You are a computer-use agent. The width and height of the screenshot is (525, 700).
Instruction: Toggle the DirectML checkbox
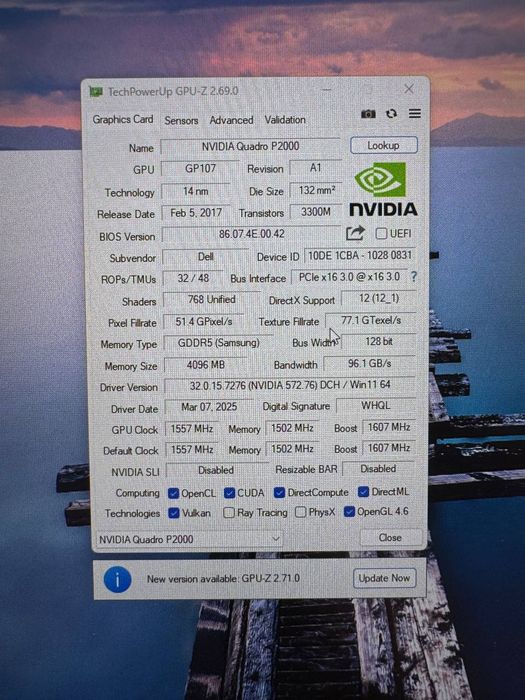pyautogui.click(x=363, y=492)
